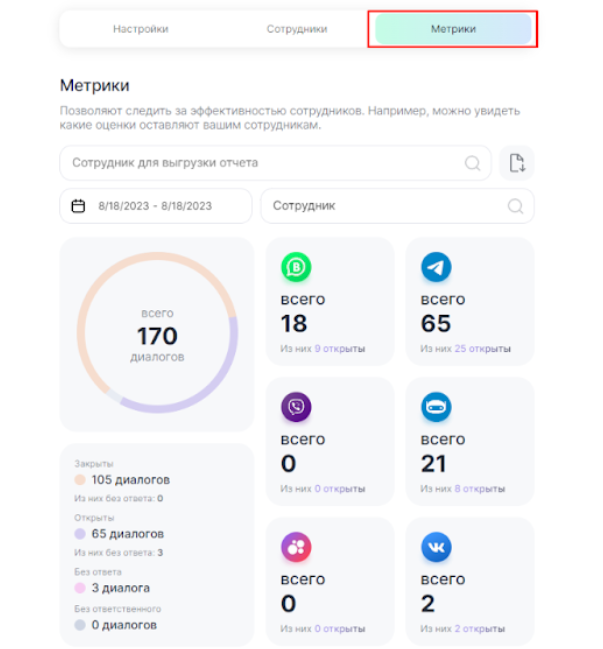Open the Настройки tab
Screen dimensions: 603x649
pyautogui.click(x=140, y=29)
